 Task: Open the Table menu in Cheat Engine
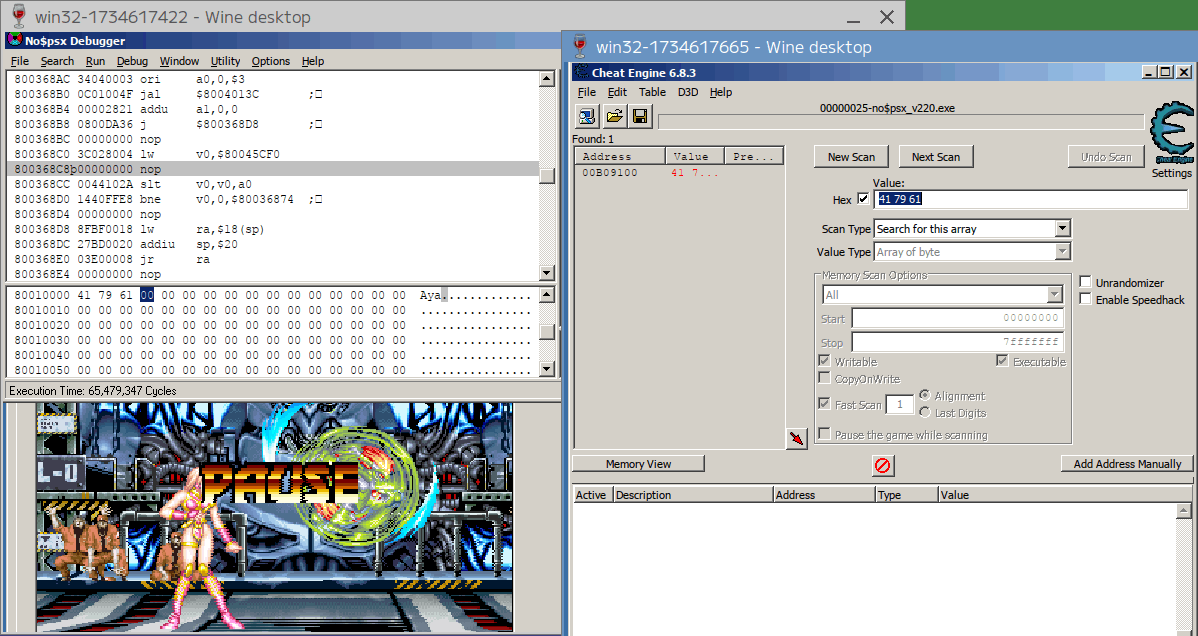point(652,92)
